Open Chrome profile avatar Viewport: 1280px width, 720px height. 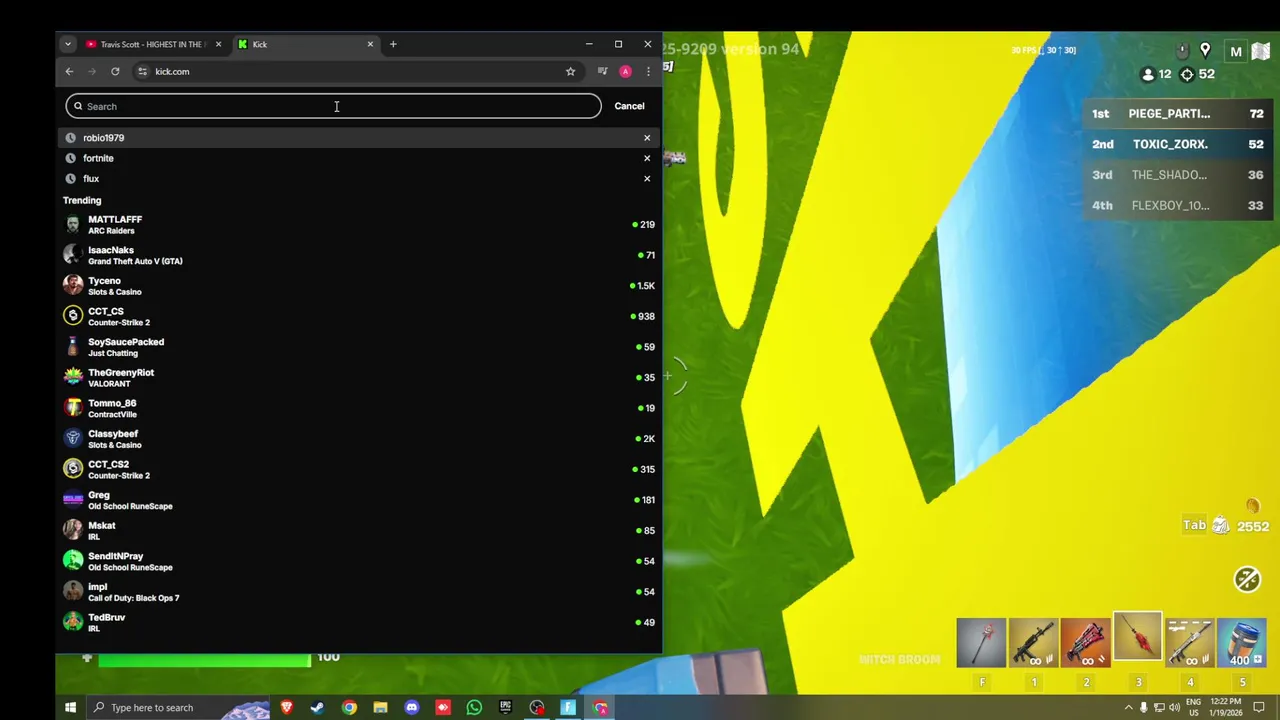625,71
